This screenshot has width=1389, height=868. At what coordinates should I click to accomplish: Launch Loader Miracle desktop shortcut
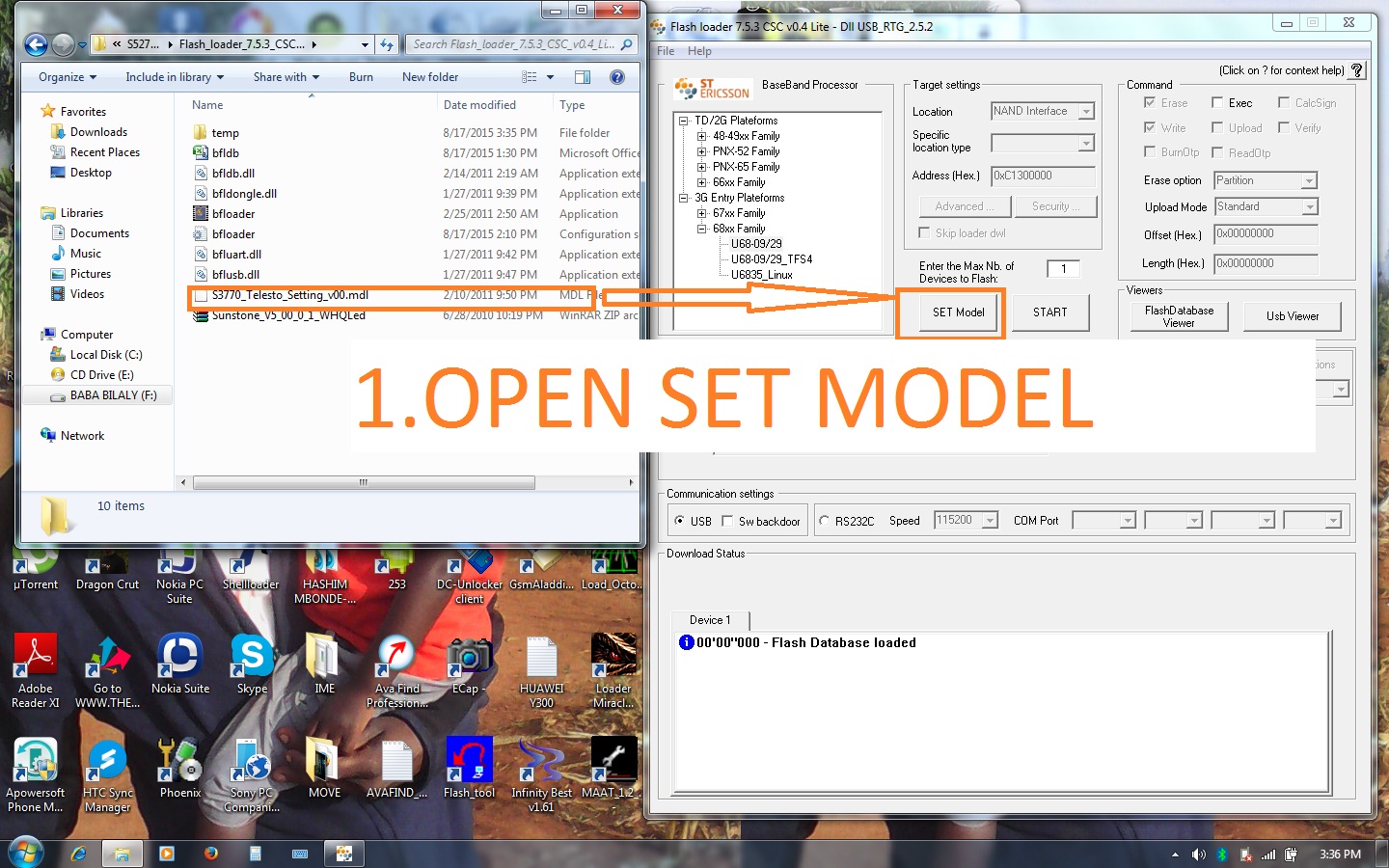click(x=613, y=670)
